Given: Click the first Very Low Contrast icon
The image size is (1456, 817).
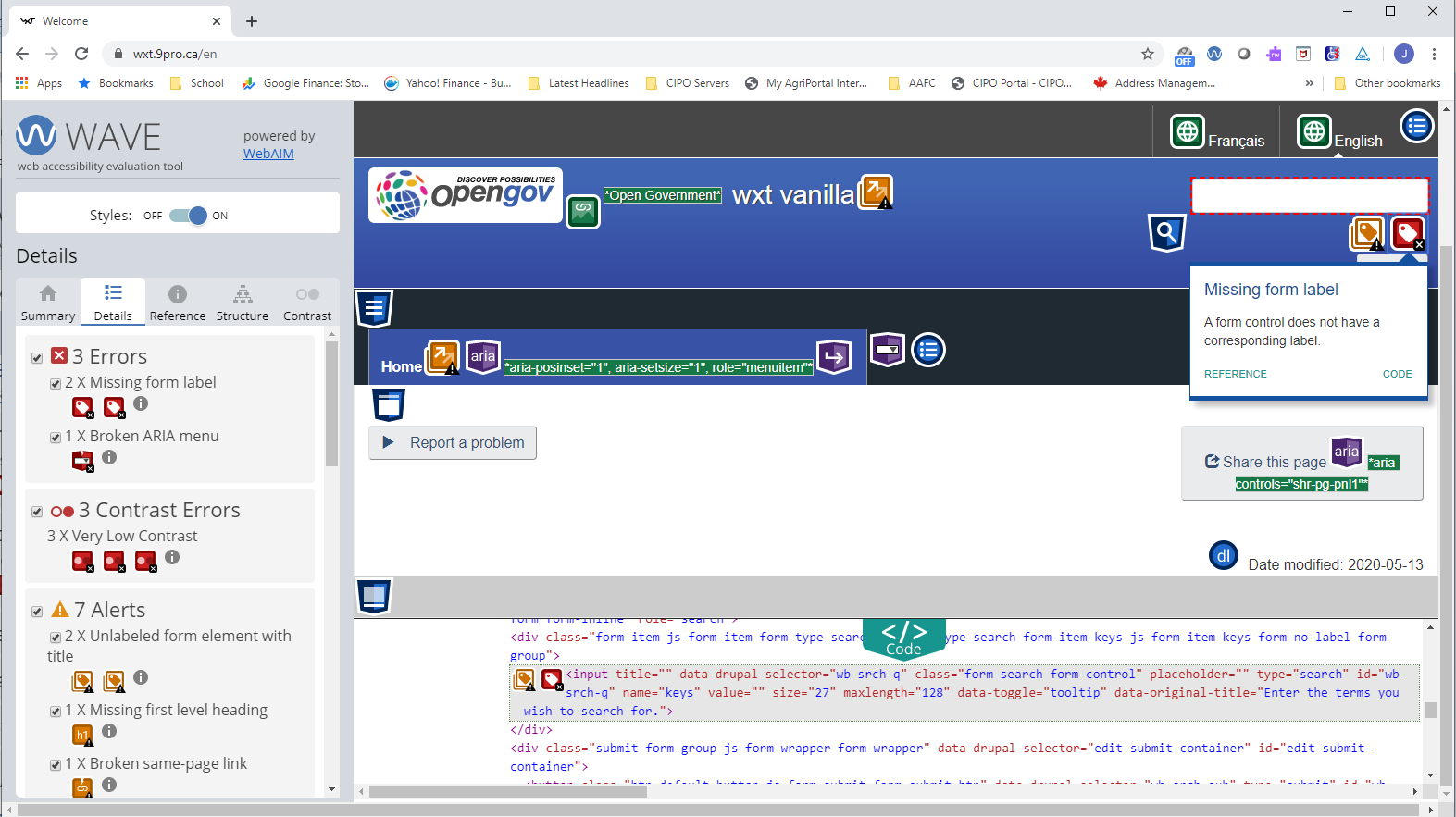Looking at the screenshot, I should (83, 561).
